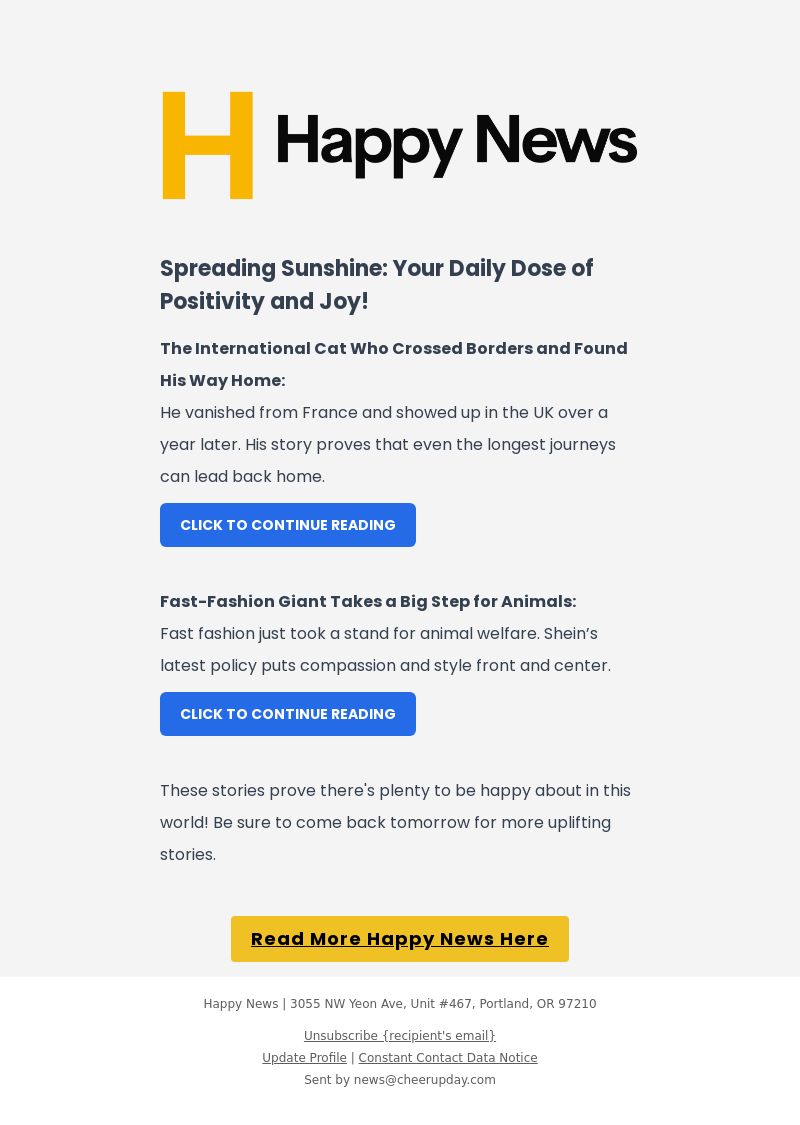Image resolution: width=800 pixels, height=1125 pixels.
Task: Click the Shein animal welfare summary text
Action: tap(385, 649)
